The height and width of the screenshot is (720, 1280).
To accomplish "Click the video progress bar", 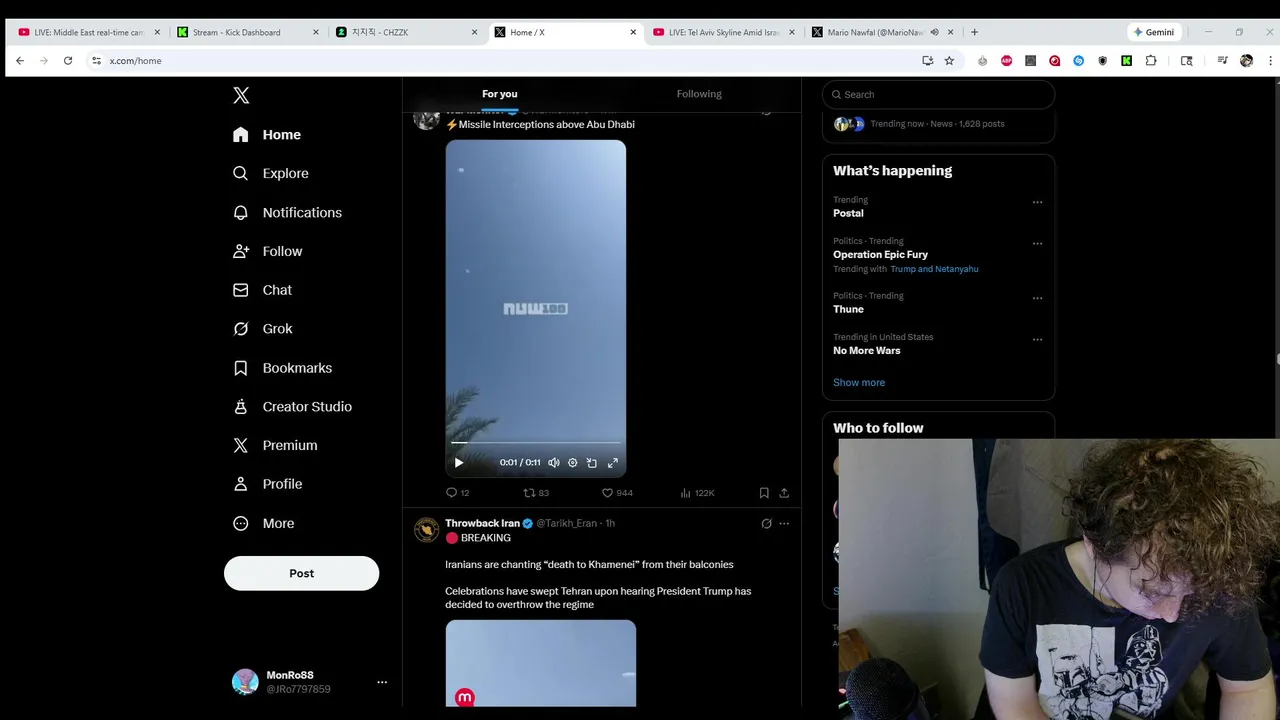I will click(x=536, y=442).
